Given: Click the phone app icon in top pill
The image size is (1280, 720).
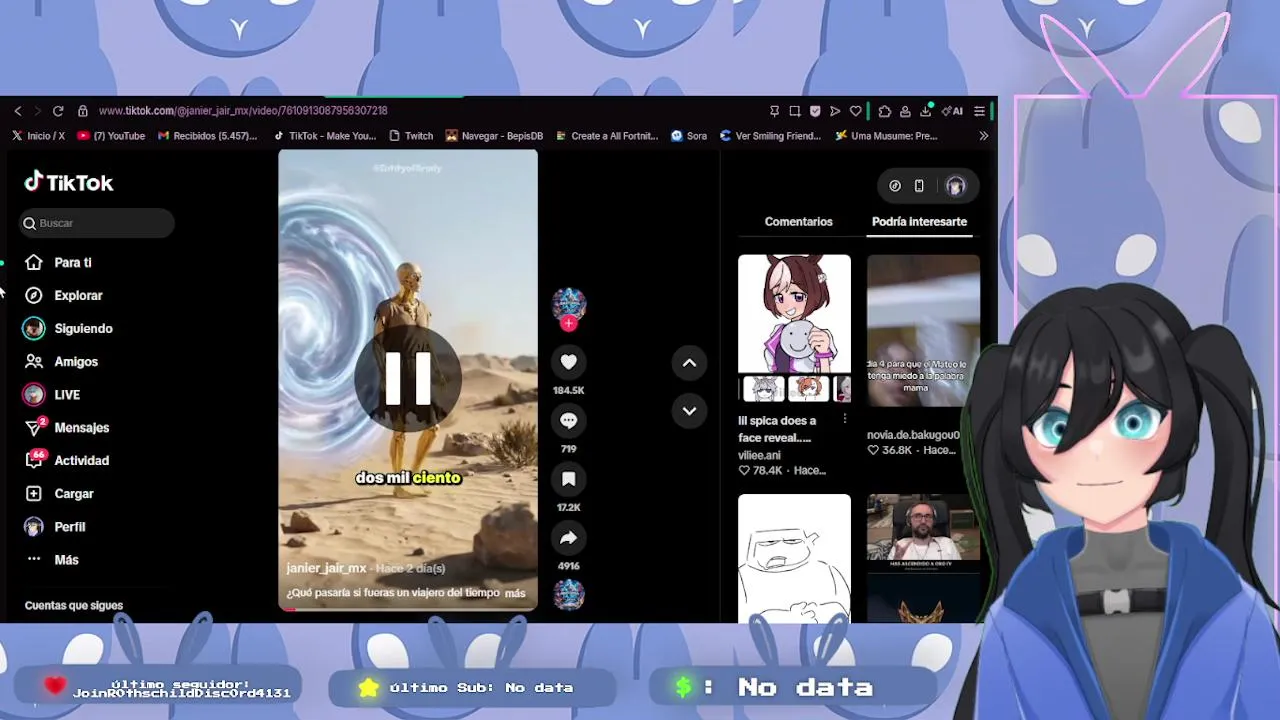Looking at the screenshot, I should point(919,186).
